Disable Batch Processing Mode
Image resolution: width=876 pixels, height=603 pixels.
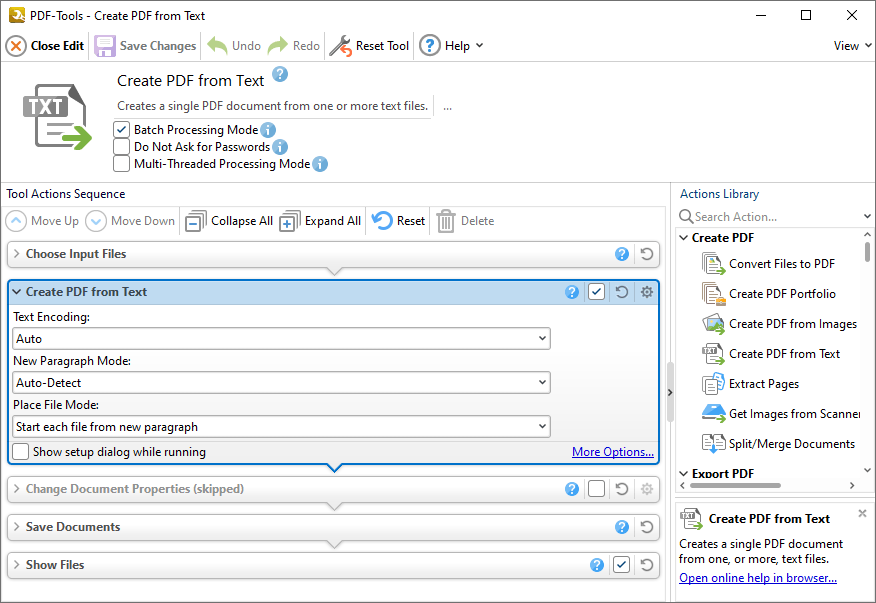click(x=121, y=129)
